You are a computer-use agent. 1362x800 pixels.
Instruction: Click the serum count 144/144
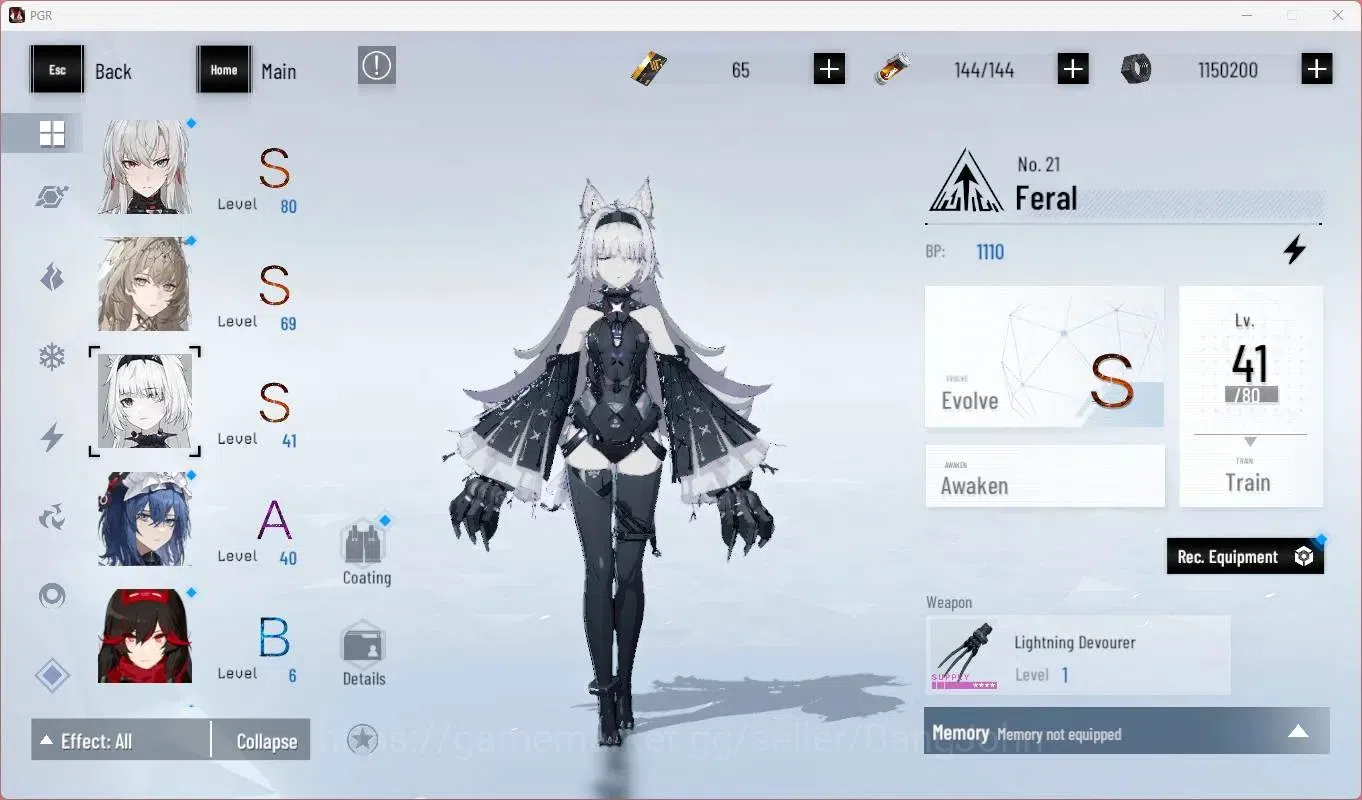[984, 70]
